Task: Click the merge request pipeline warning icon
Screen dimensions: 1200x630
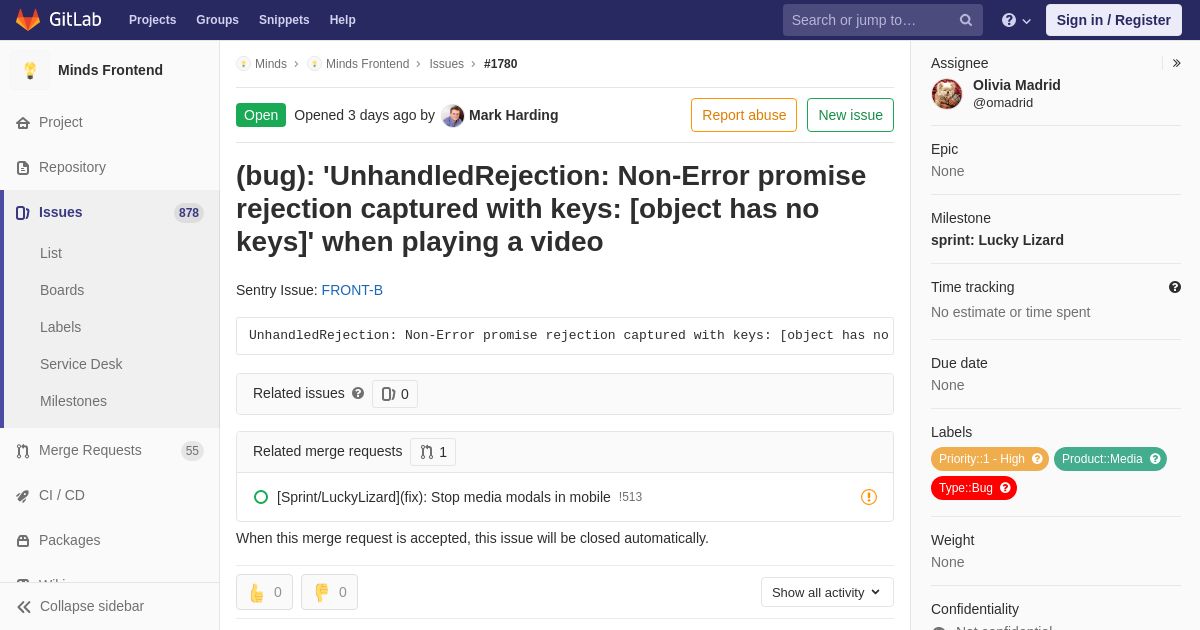Action: click(869, 497)
